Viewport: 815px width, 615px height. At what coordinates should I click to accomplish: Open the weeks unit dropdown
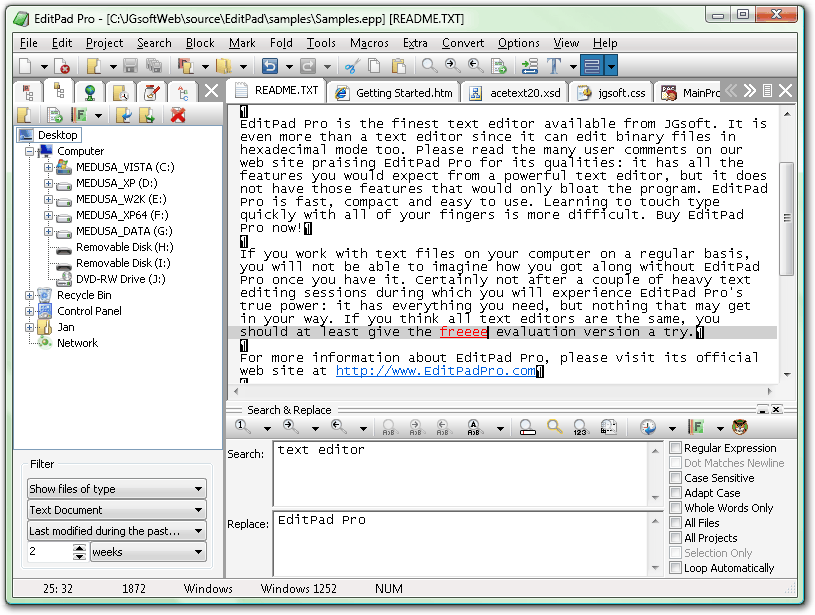pos(148,552)
